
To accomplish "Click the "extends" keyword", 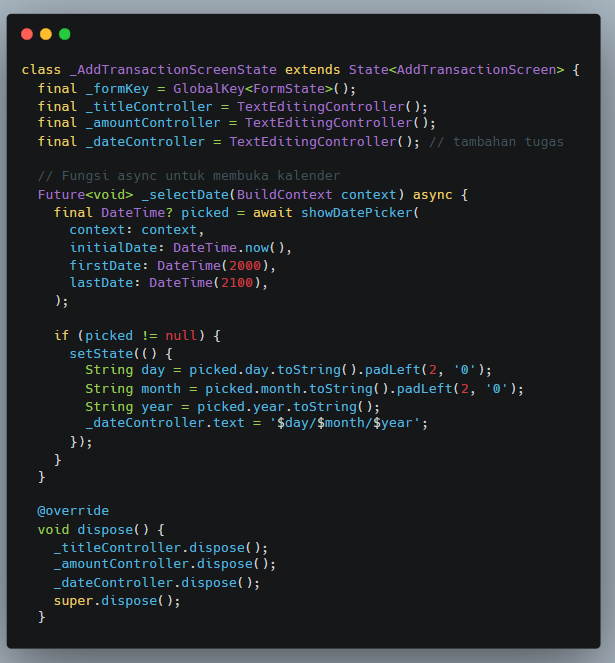I will coord(313,70).
